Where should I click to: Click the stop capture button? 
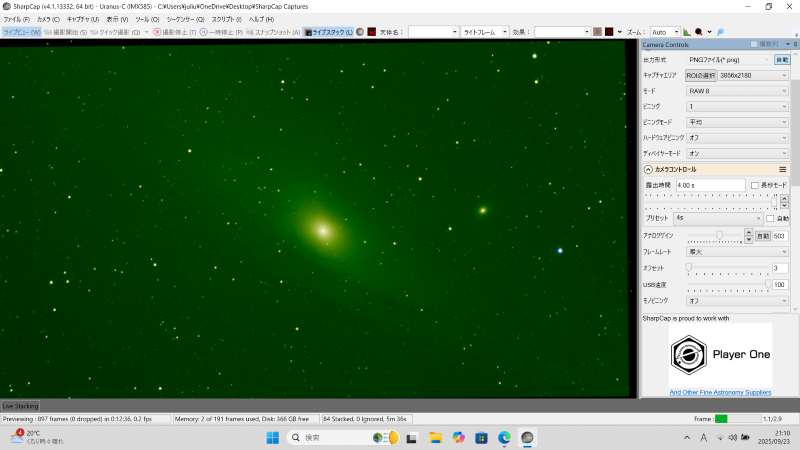coord(171,32)
